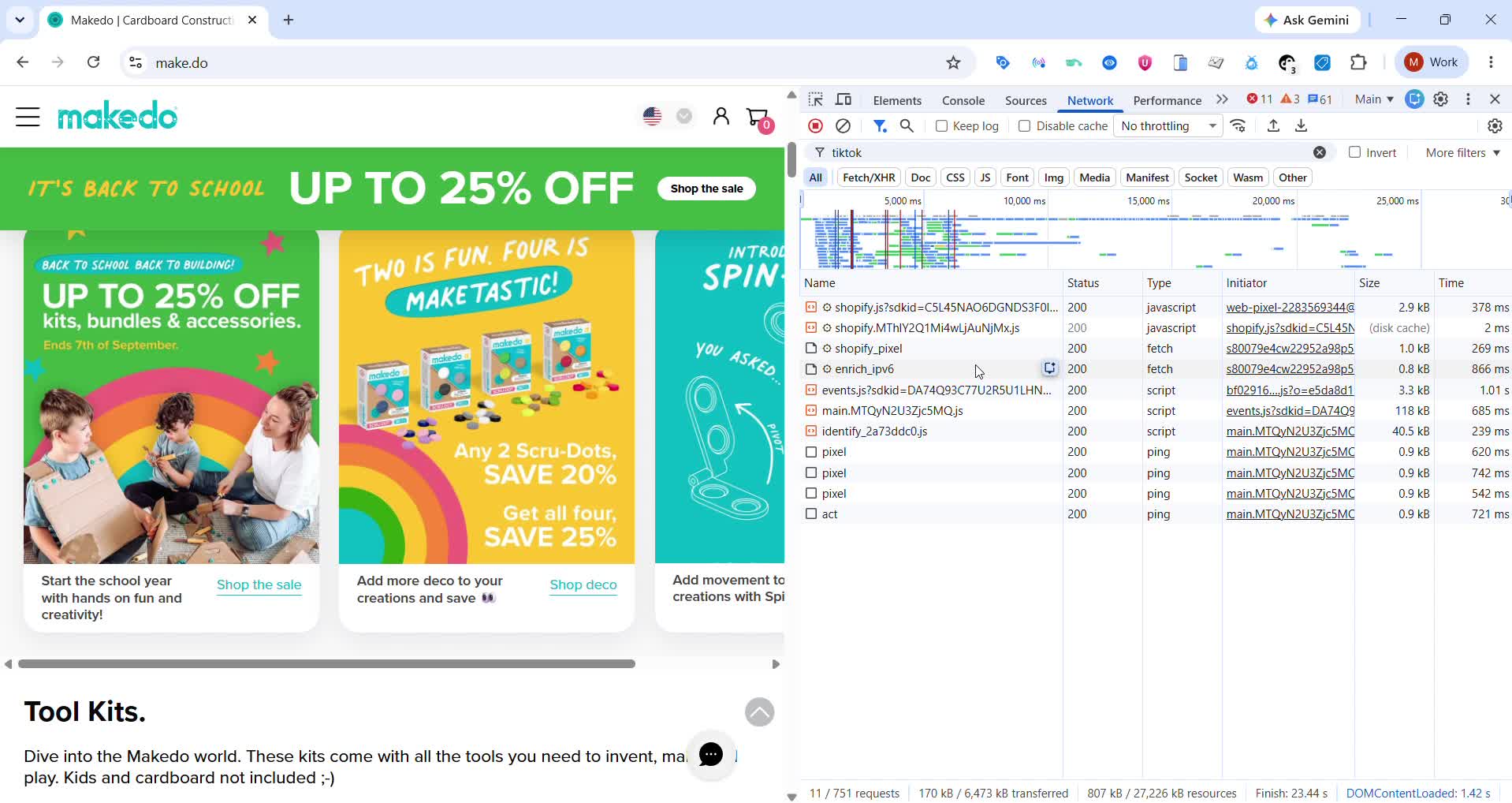Open the Main context dropdown
1512x803 pixels.
click(x=1374, y=99)
